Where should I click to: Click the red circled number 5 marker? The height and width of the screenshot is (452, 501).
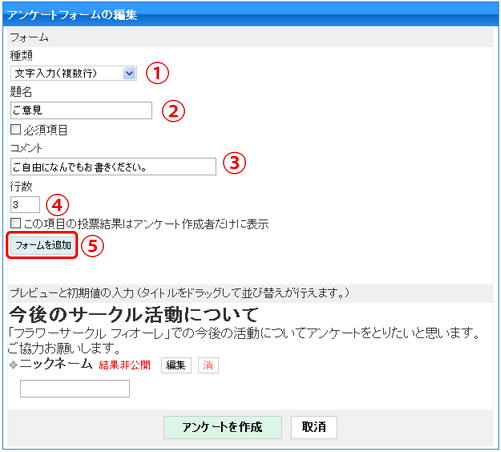pyautogui.click(x=92, y=246)
